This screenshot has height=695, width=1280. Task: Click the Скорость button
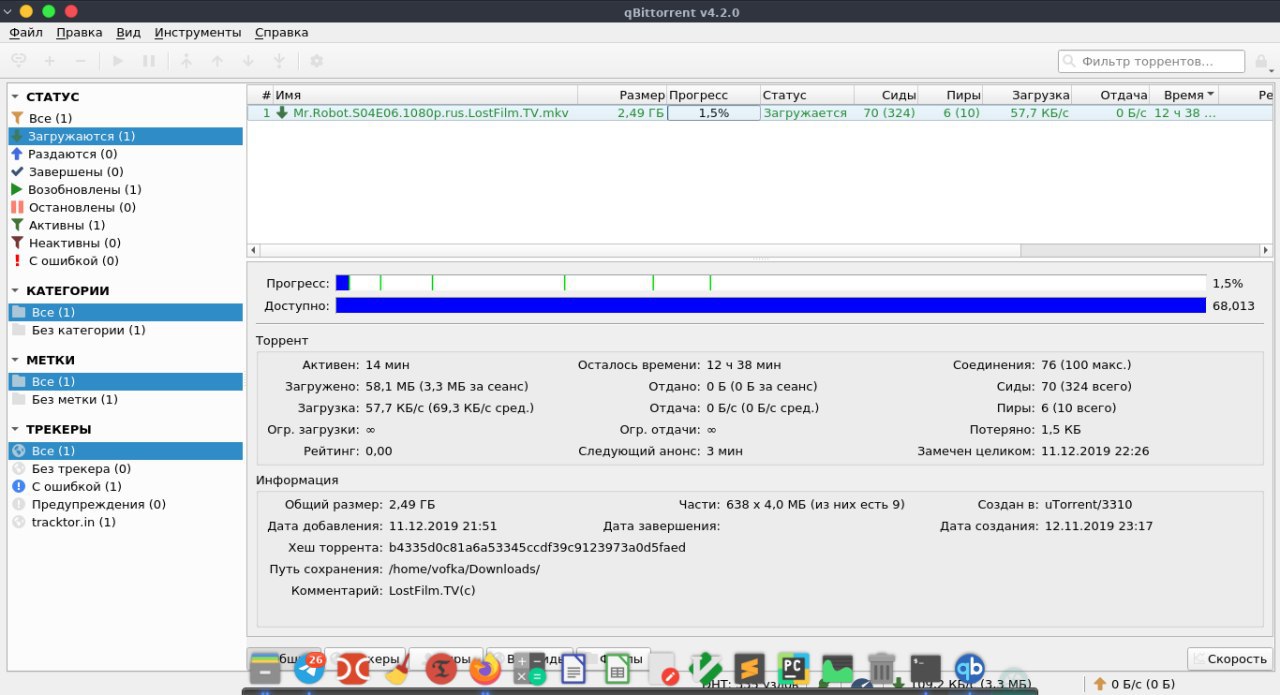point(1229,659)
